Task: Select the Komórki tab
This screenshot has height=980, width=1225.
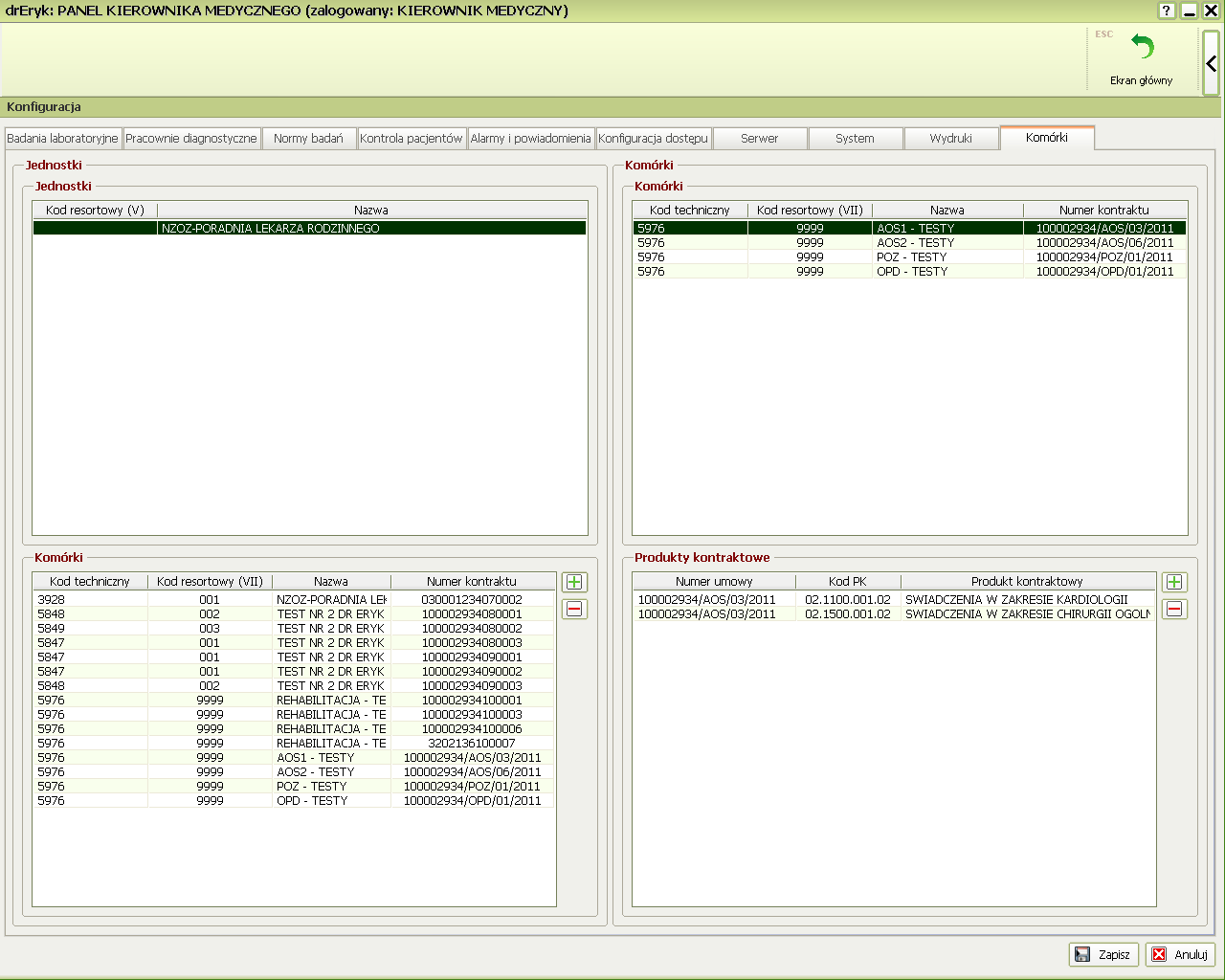Action: tap(1047, 138)
